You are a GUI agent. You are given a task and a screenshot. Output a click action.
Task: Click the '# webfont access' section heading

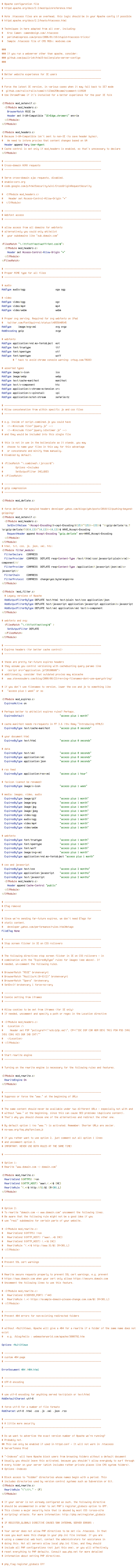(x=13, y=215)
